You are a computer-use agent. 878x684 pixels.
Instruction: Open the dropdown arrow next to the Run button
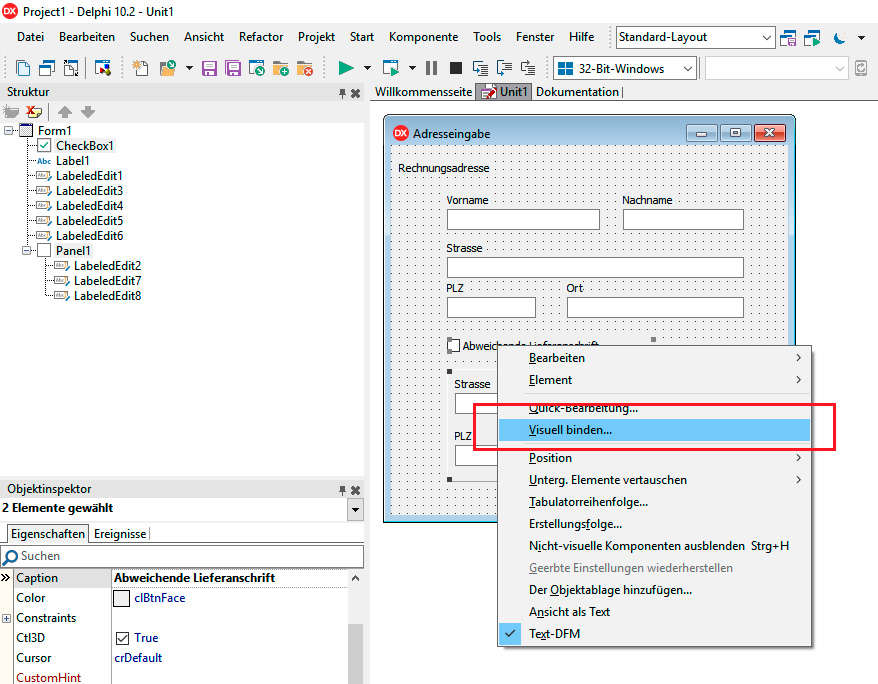coord(367,68)
